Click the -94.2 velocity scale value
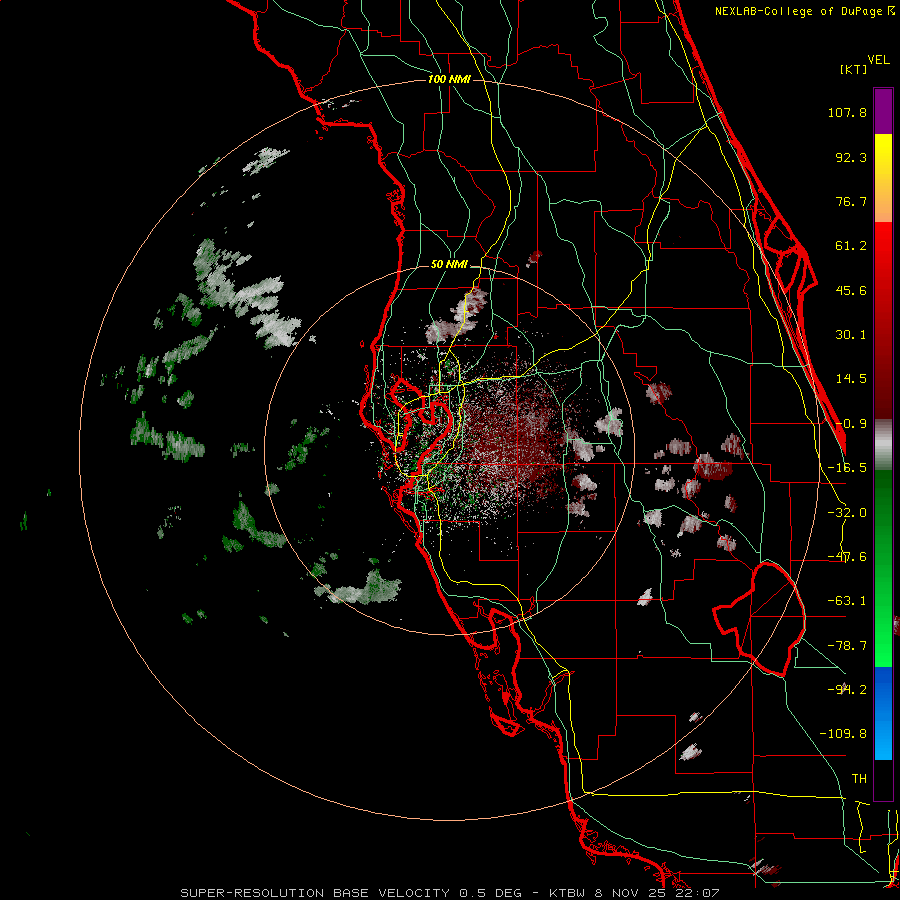The height and width of the screenshot is (900, 900). (x=847, y=689)
